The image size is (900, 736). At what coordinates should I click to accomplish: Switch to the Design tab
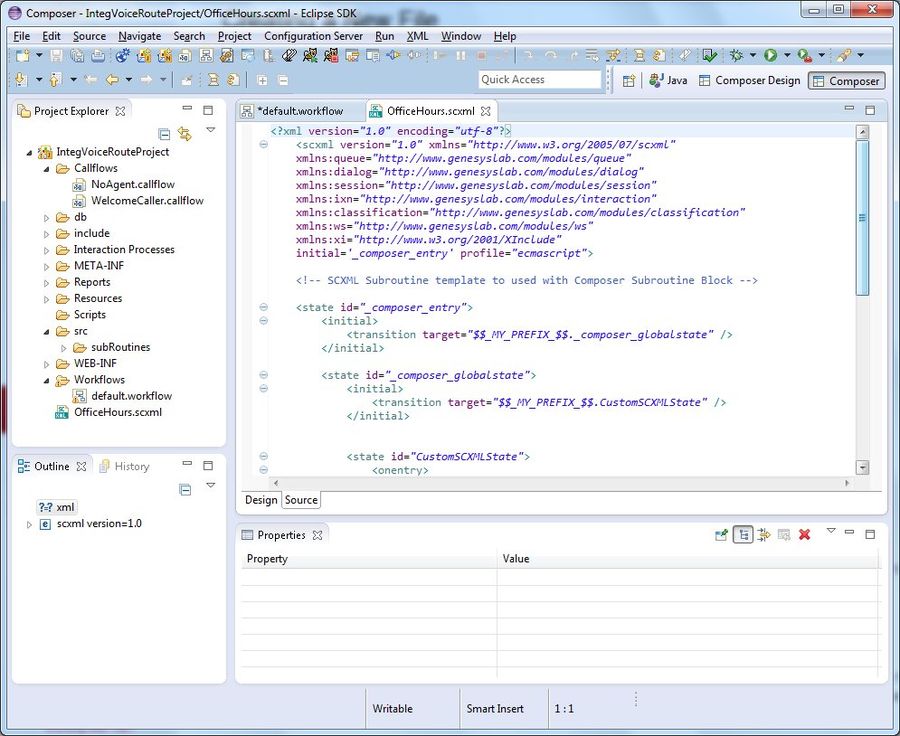pyautogui.click(x=261, y=500)
